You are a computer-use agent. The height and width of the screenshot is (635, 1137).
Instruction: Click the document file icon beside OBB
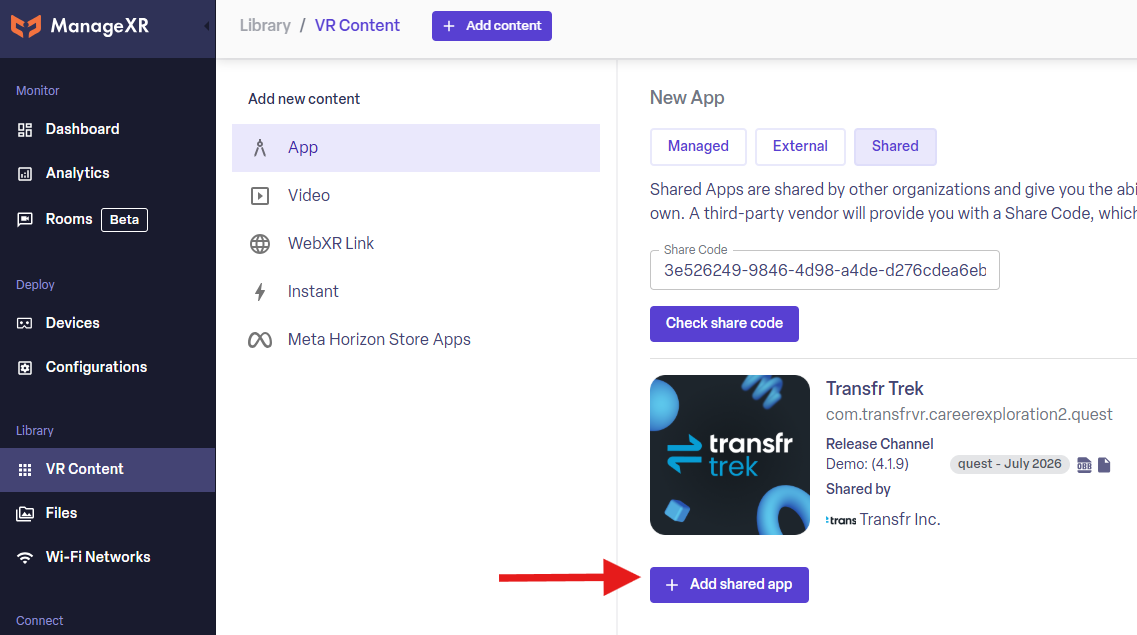click(1104, 465)
